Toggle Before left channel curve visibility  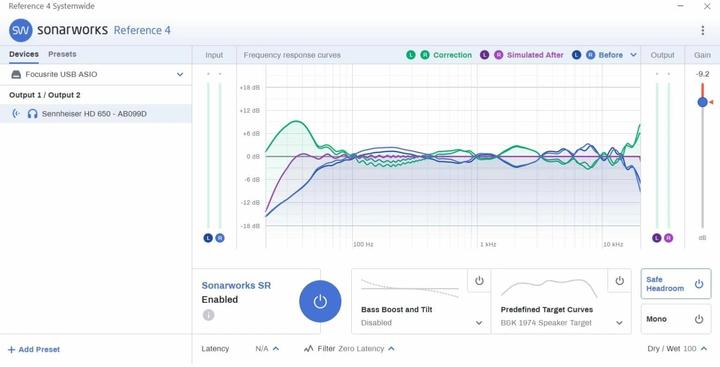pyautogui.click(x=576, y=55)
